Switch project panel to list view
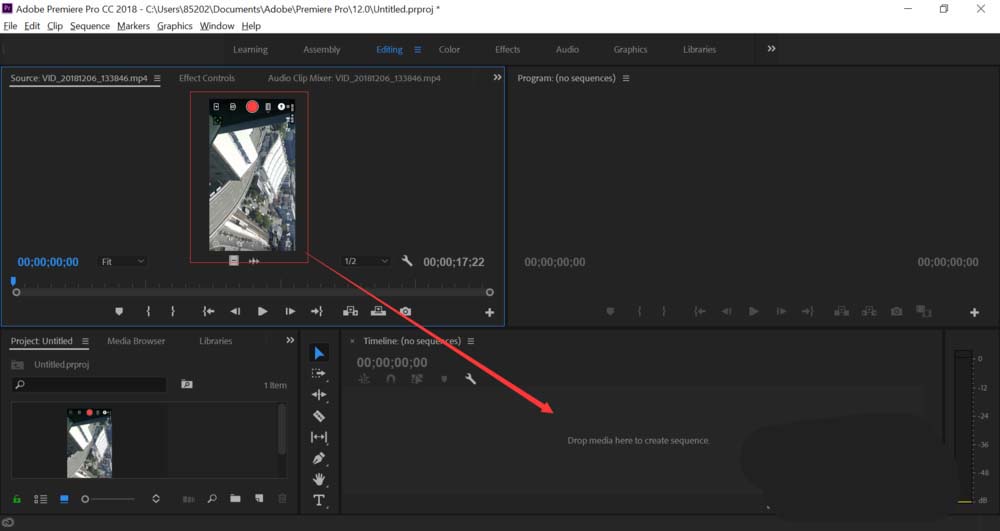The width and height of the screenshot is (1000, 531). 41,498
